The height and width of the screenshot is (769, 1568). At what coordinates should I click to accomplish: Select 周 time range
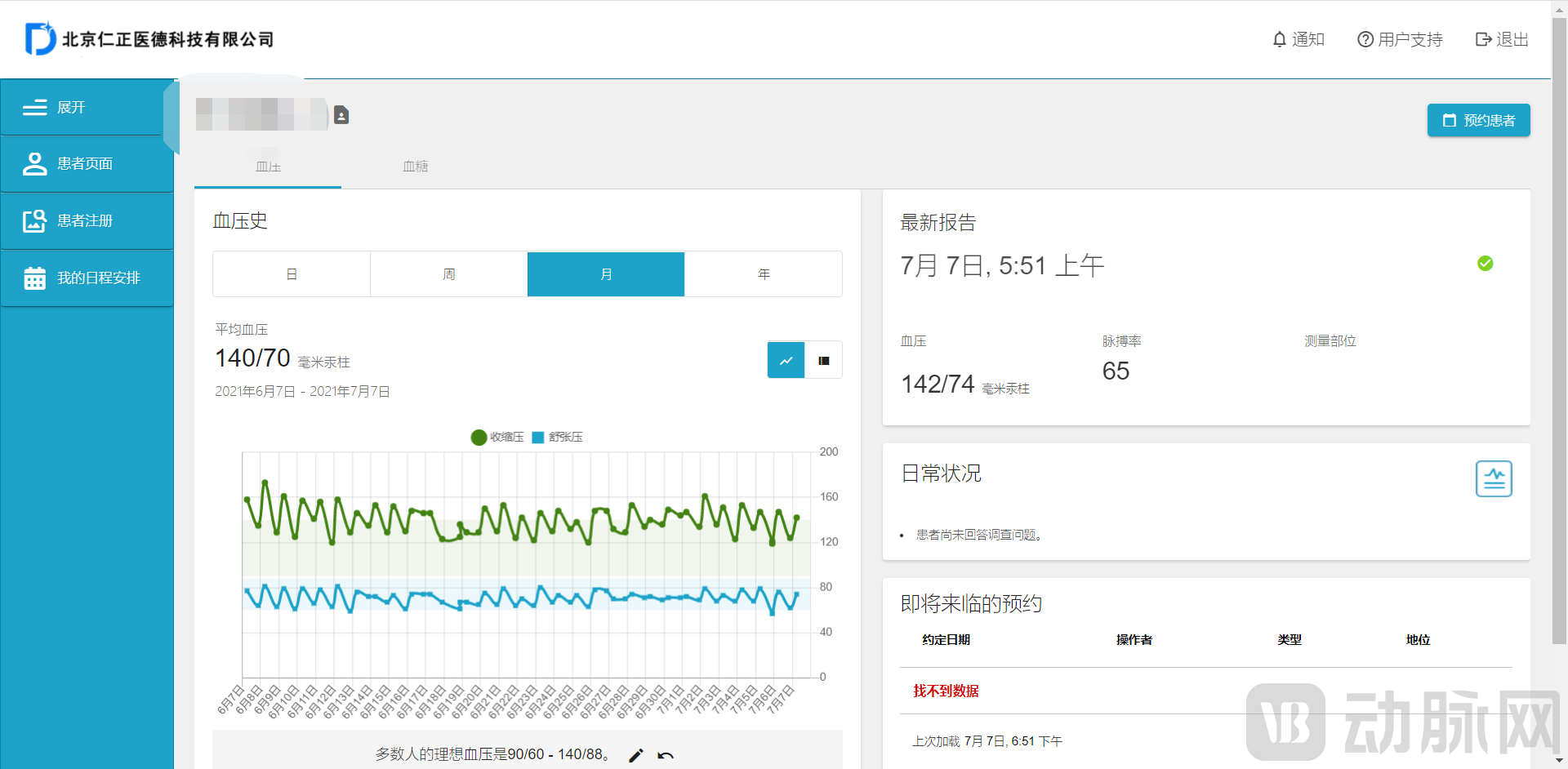click(448, 274)
